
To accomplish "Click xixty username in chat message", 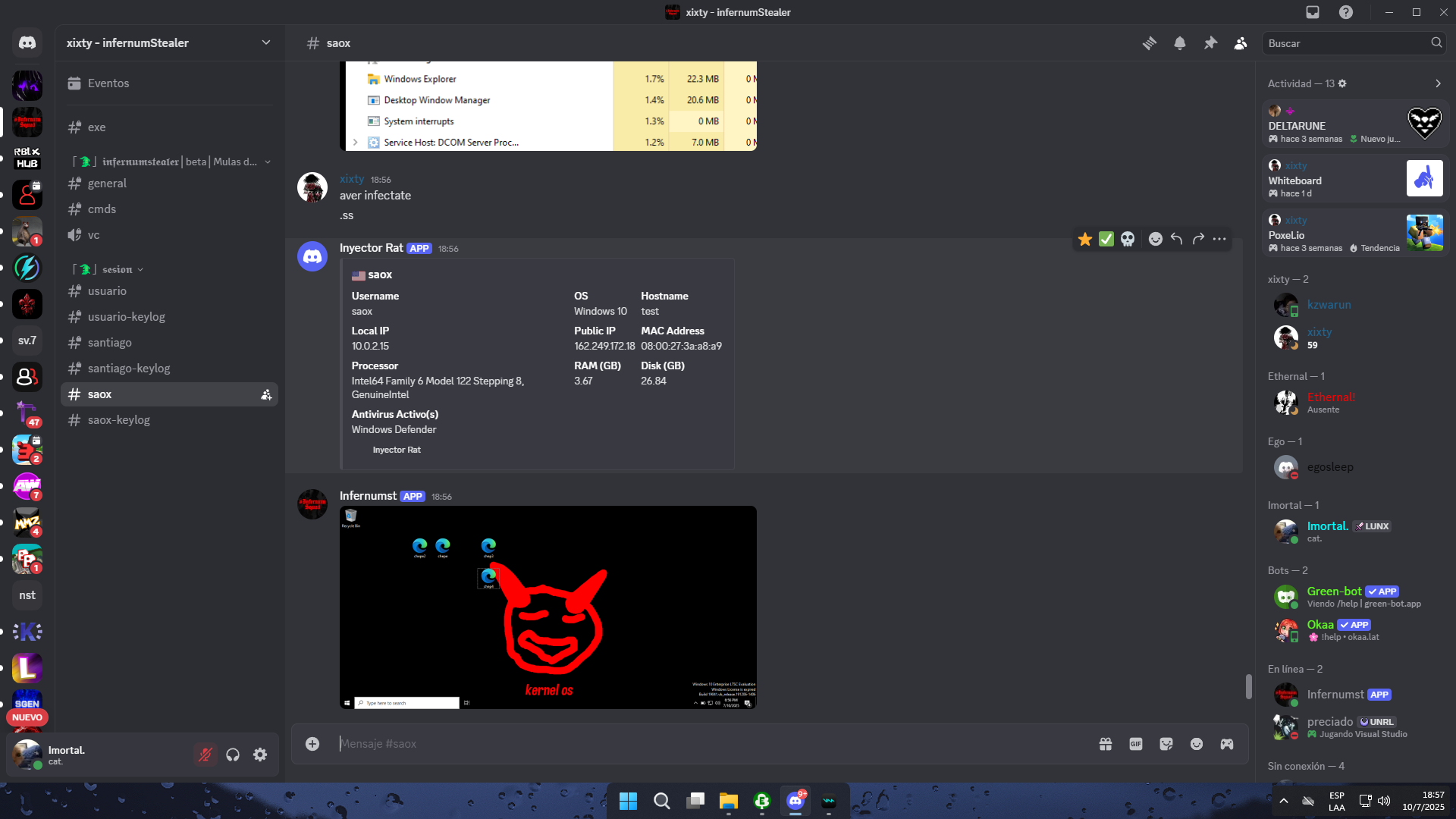I will [x=352, y=179].
